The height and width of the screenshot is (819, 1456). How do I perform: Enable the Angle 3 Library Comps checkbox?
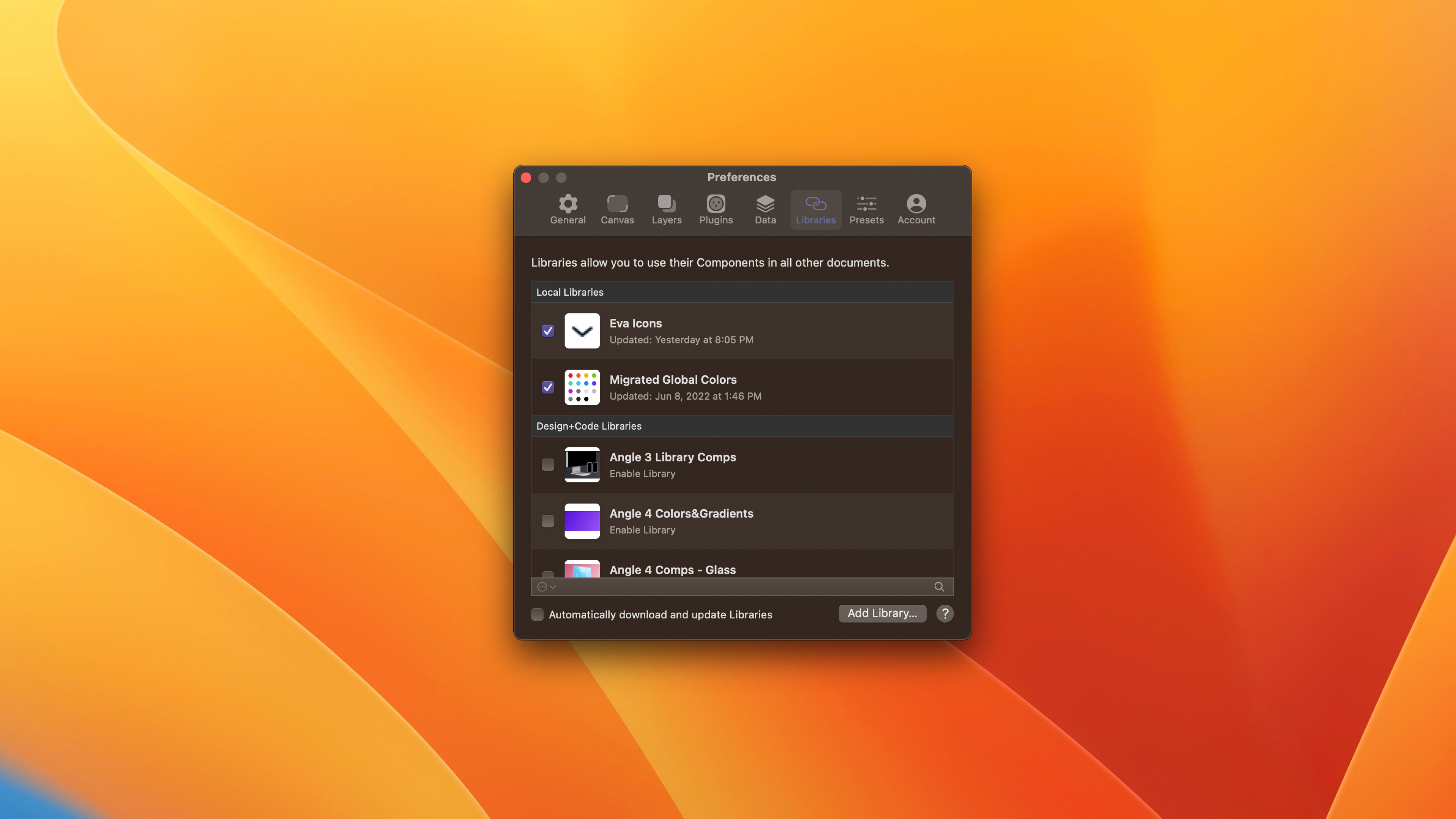[547, 464]
